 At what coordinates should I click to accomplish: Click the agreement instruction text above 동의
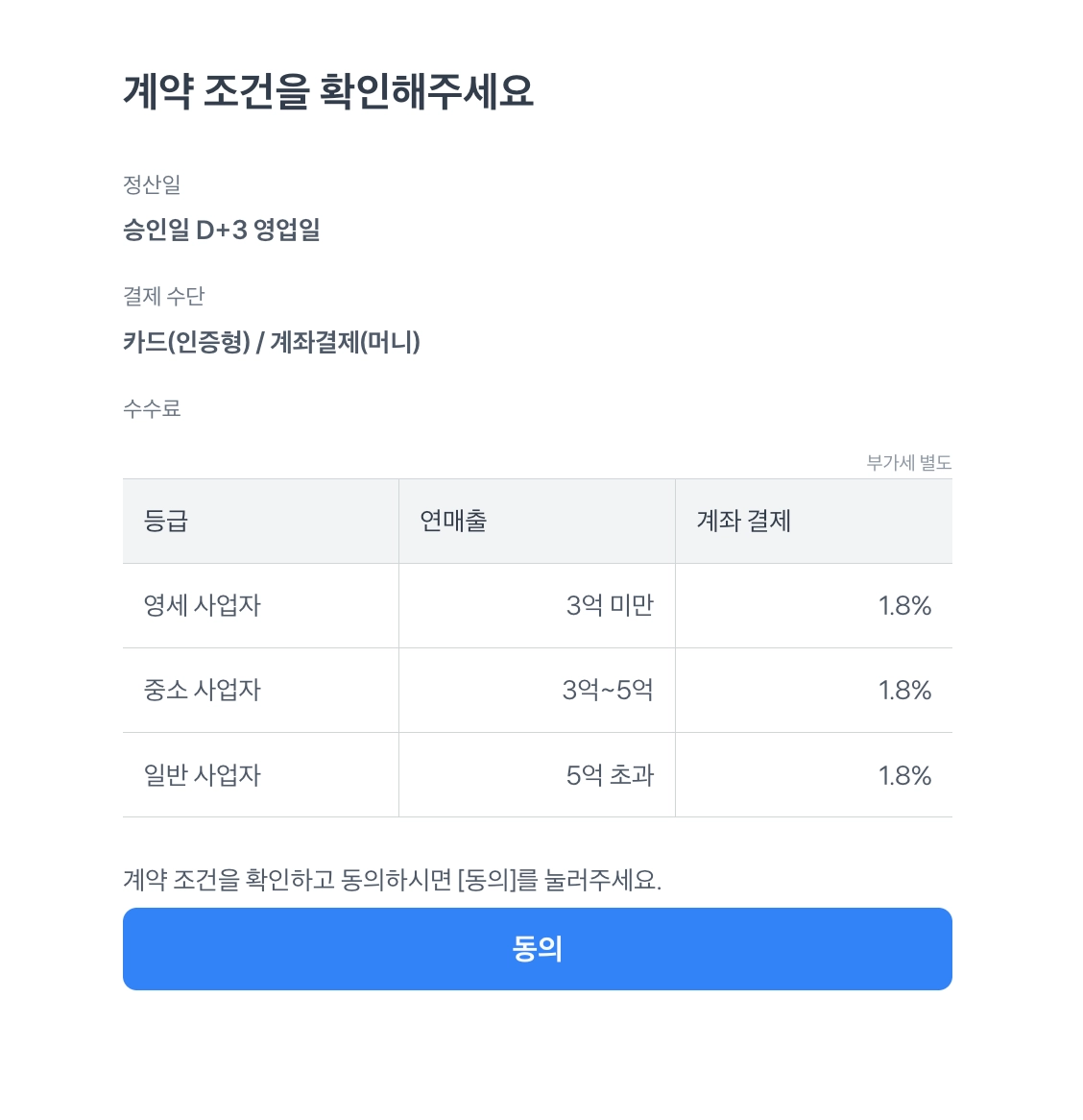(x=392, y=879)
